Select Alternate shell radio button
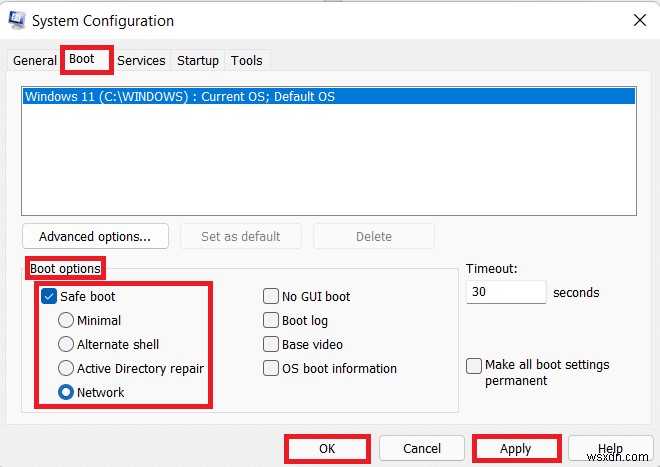This screenshot has width=660, height=467. pyautogui.click(x=66, y=345)
